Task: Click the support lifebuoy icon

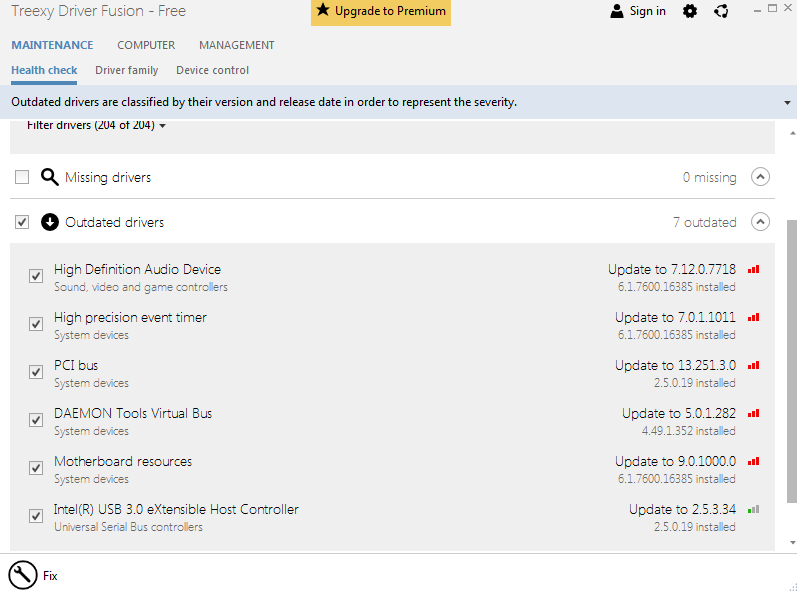Action: [721, 11]
